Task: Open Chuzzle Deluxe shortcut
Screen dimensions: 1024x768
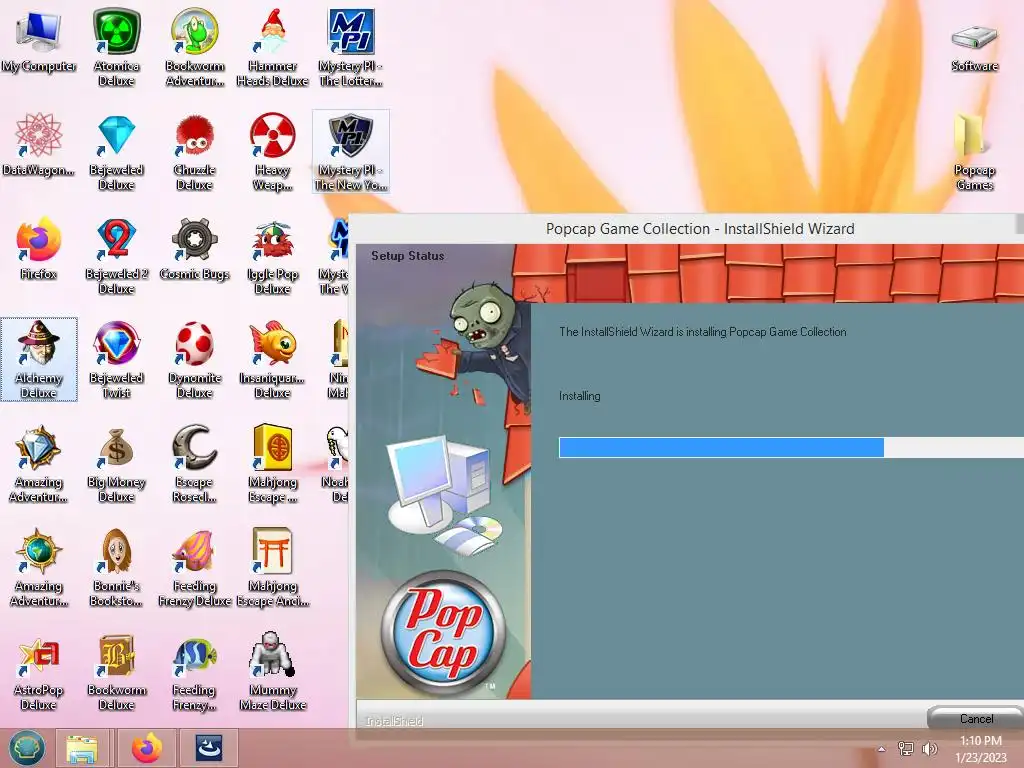Action: [195, 152]
